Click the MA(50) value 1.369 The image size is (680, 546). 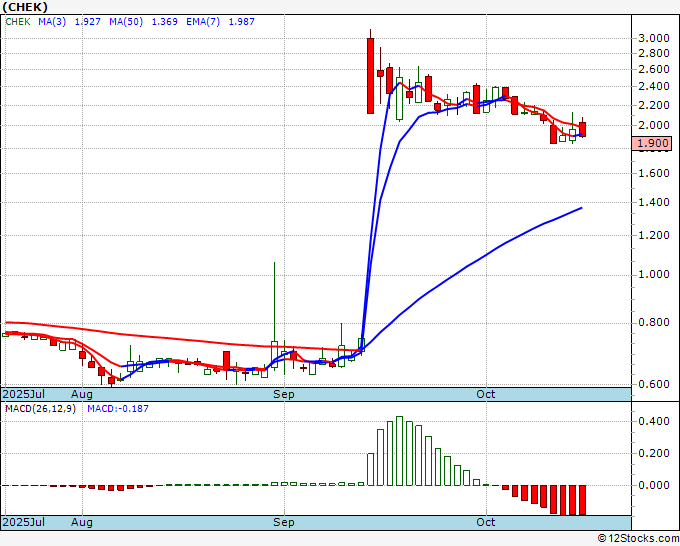coord(164,21)
